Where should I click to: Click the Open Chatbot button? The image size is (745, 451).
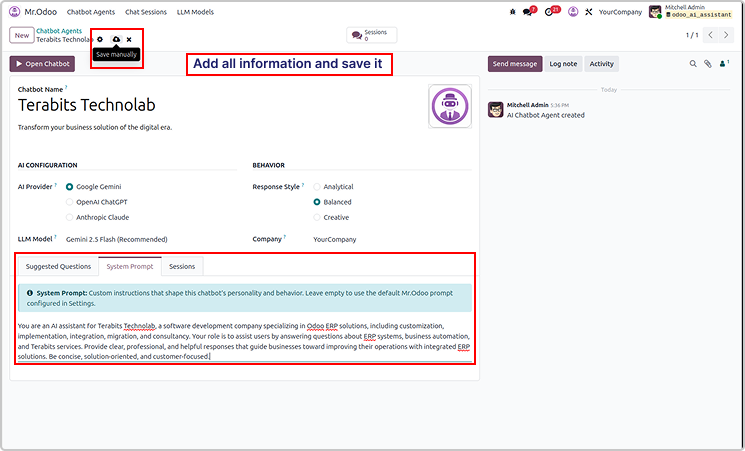(42, 64)
